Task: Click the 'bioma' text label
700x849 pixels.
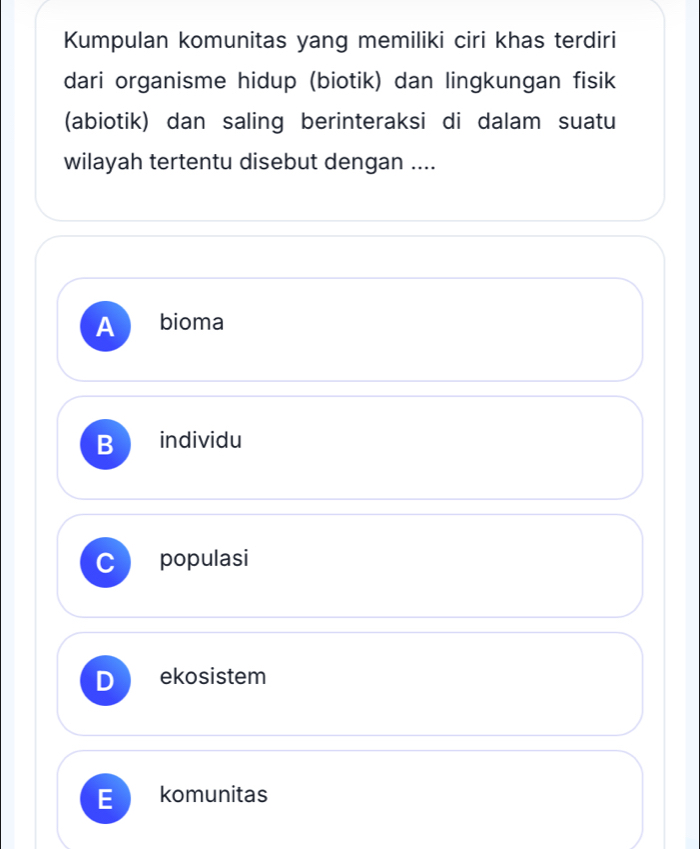Action: tap(192, 323)
